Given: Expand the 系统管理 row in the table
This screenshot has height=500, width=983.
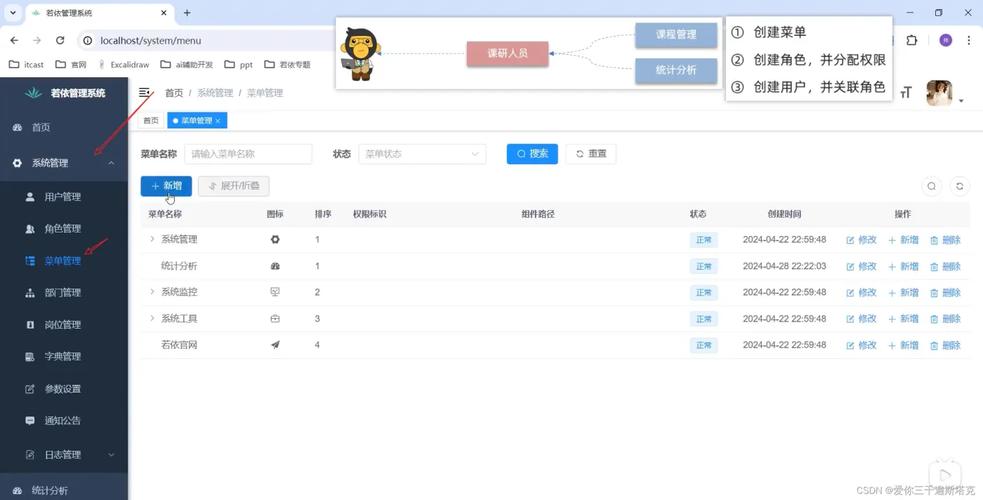Looking at the screenshot, I should 152,240.
